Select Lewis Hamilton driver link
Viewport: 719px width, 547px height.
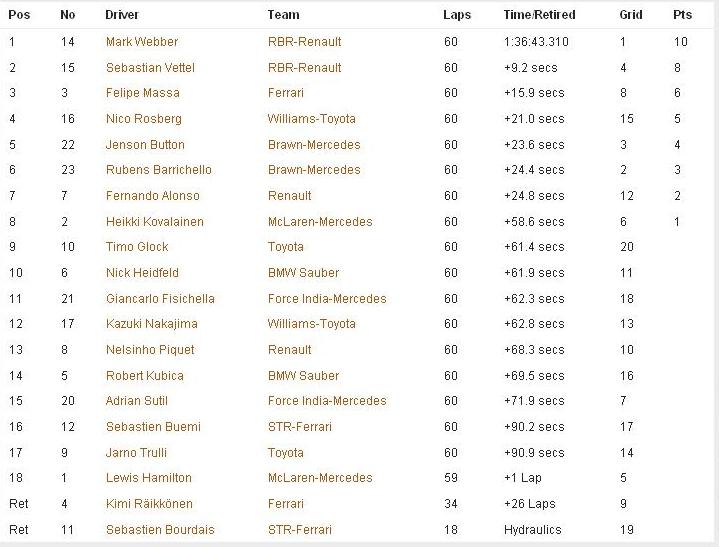pyautogui.click(x=149, y=478)
